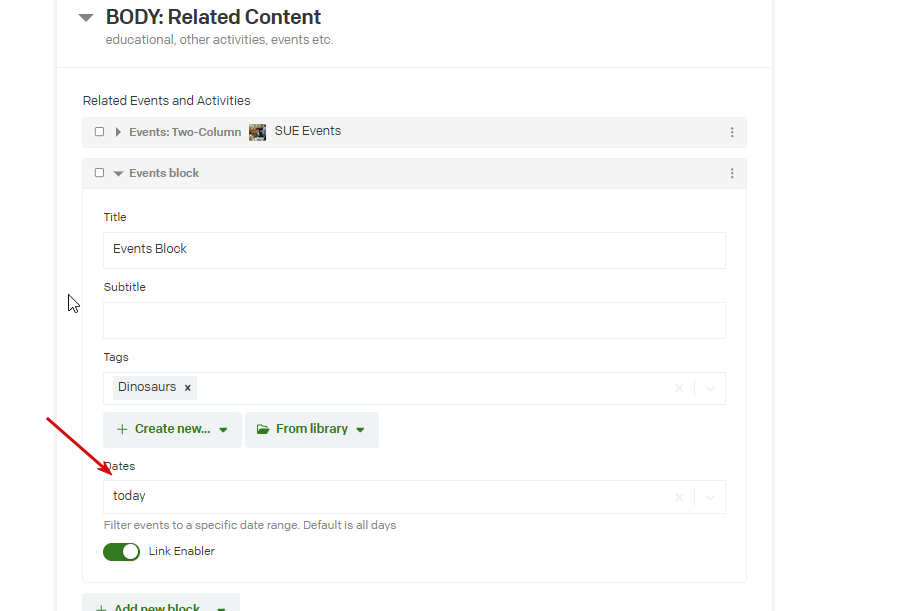
Task: Open options menu for Events: Two-Column
Action: point(732,132)
